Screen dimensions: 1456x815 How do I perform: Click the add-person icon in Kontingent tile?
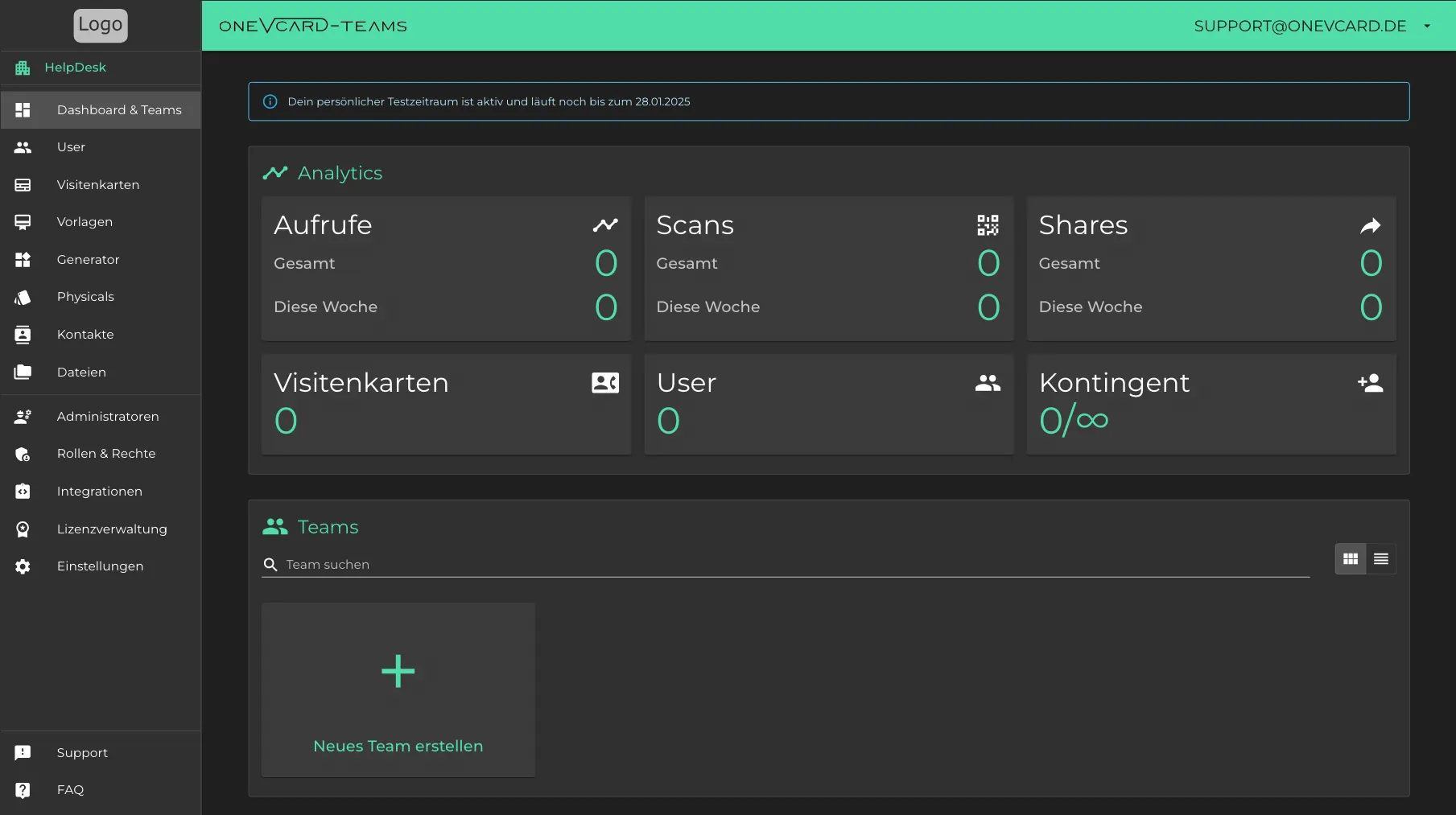click(x=1370, y=383)
